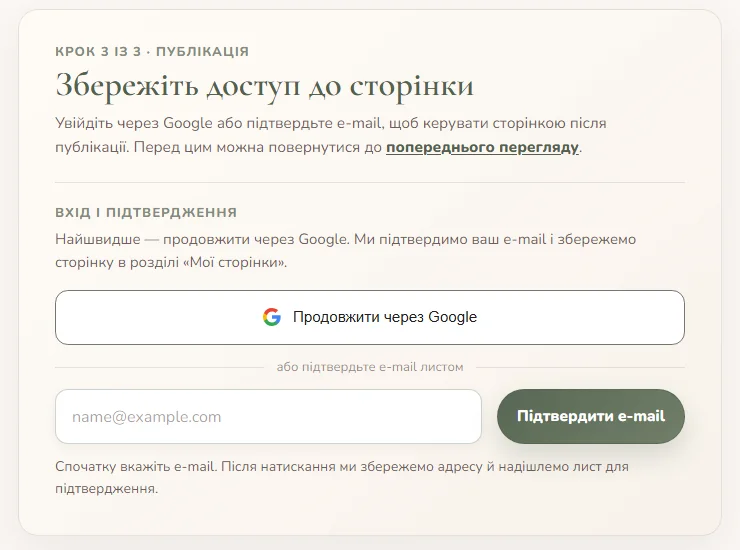Image resolution: width=740 pixels, height=550 pixels.
Task: Continue with the 'Продовжити через Google' button
Action: [370, 317]
